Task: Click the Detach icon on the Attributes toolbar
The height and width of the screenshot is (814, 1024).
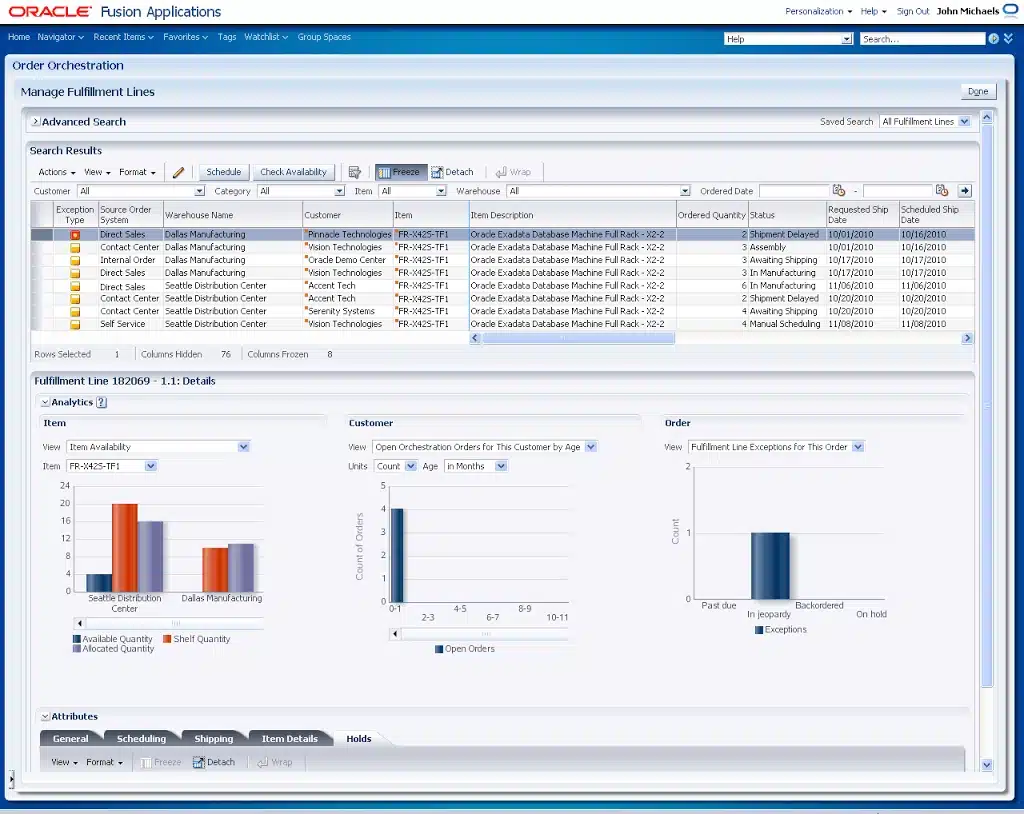Action: point(215,761)
